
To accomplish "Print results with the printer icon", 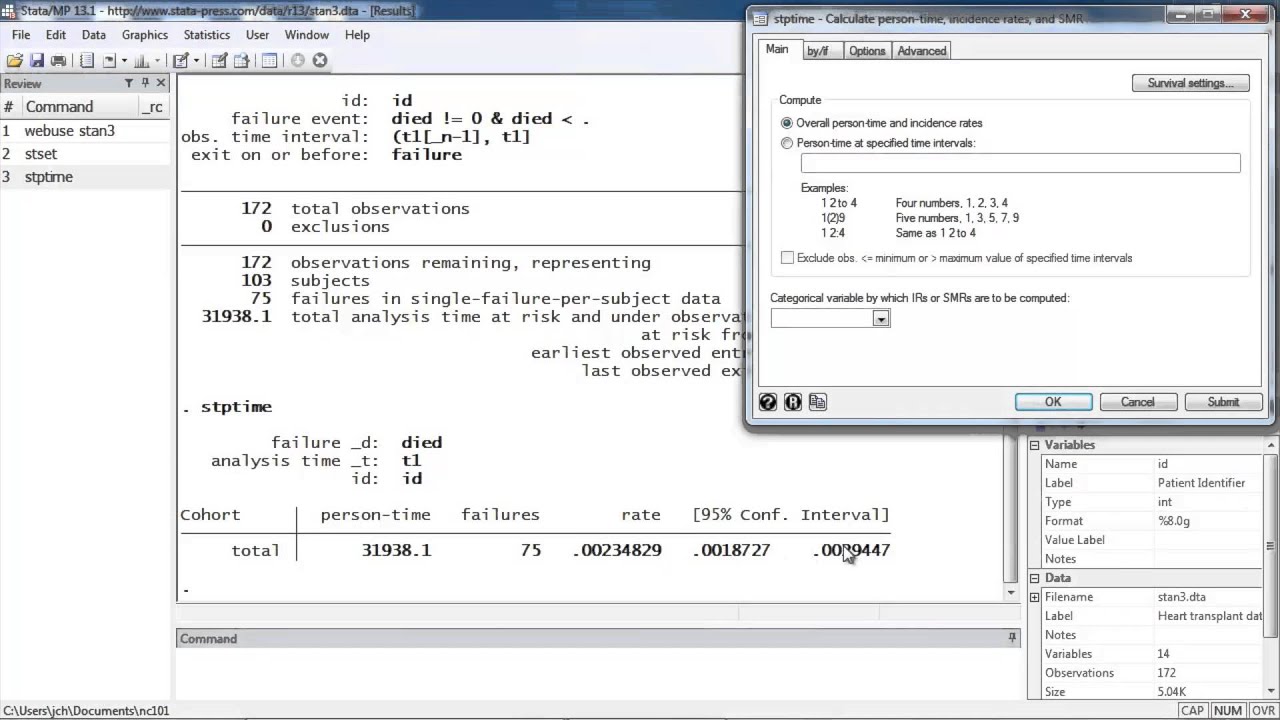I will pos(58,60).
